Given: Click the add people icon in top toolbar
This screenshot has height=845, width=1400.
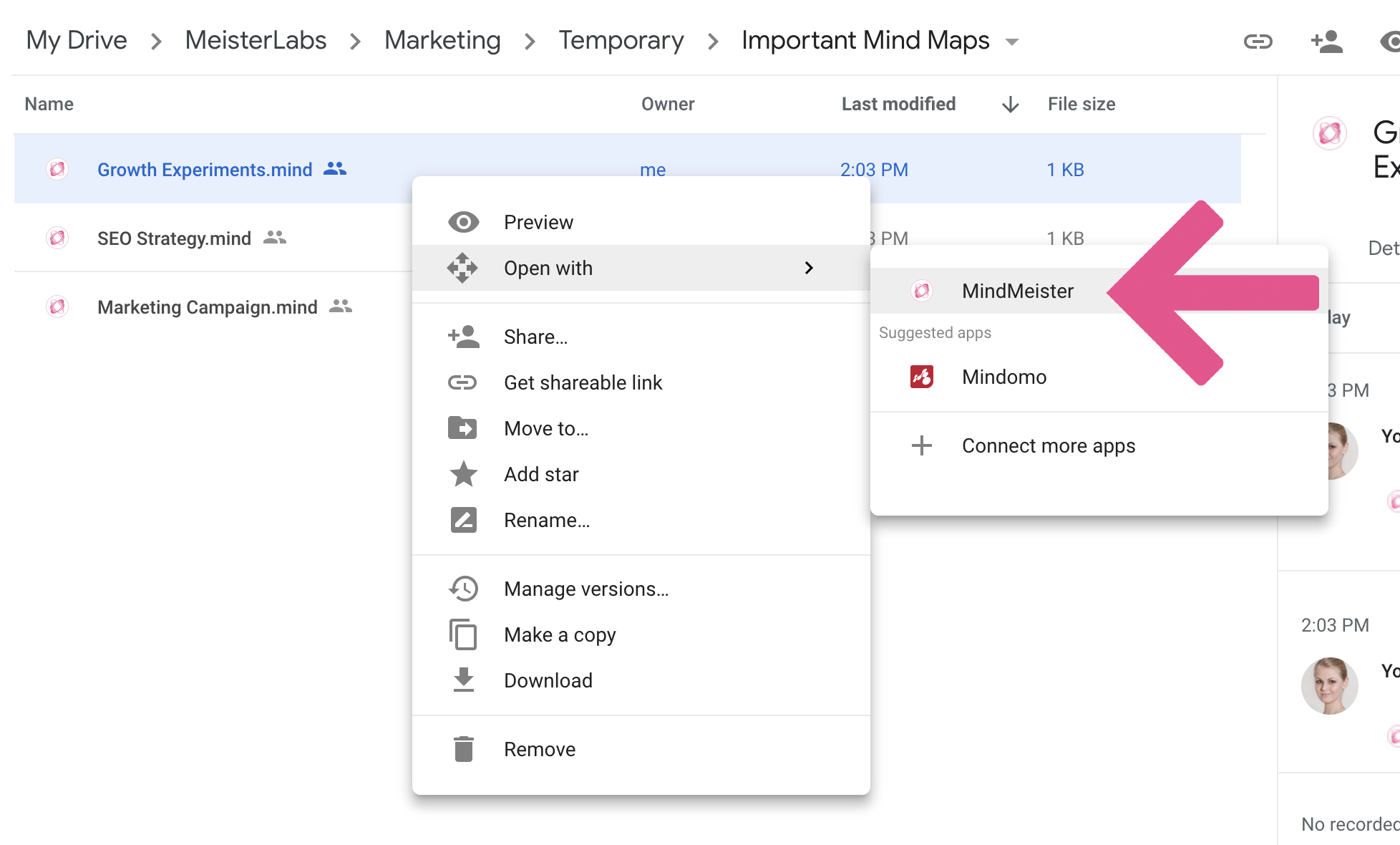Looking at the screenshot, I should [1327, 41].
